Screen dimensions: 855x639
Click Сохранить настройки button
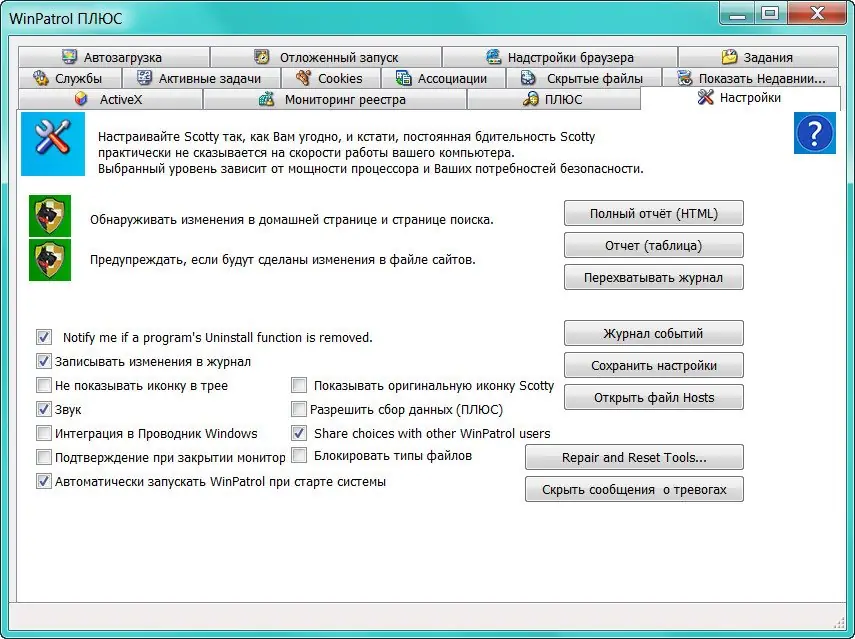[x=654, y=365]
